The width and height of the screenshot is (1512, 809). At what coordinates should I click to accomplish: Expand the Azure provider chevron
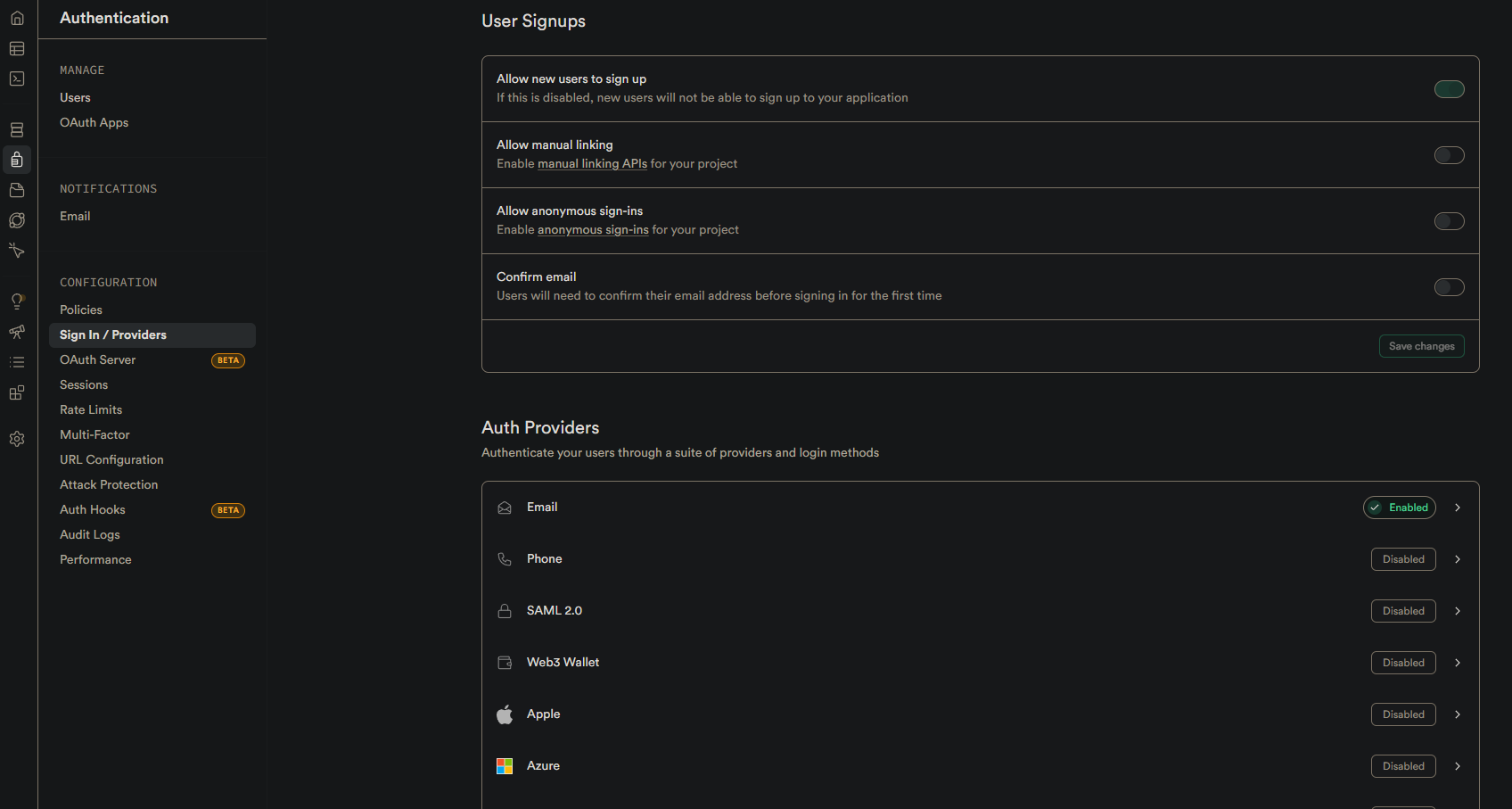coord(1458,766)
